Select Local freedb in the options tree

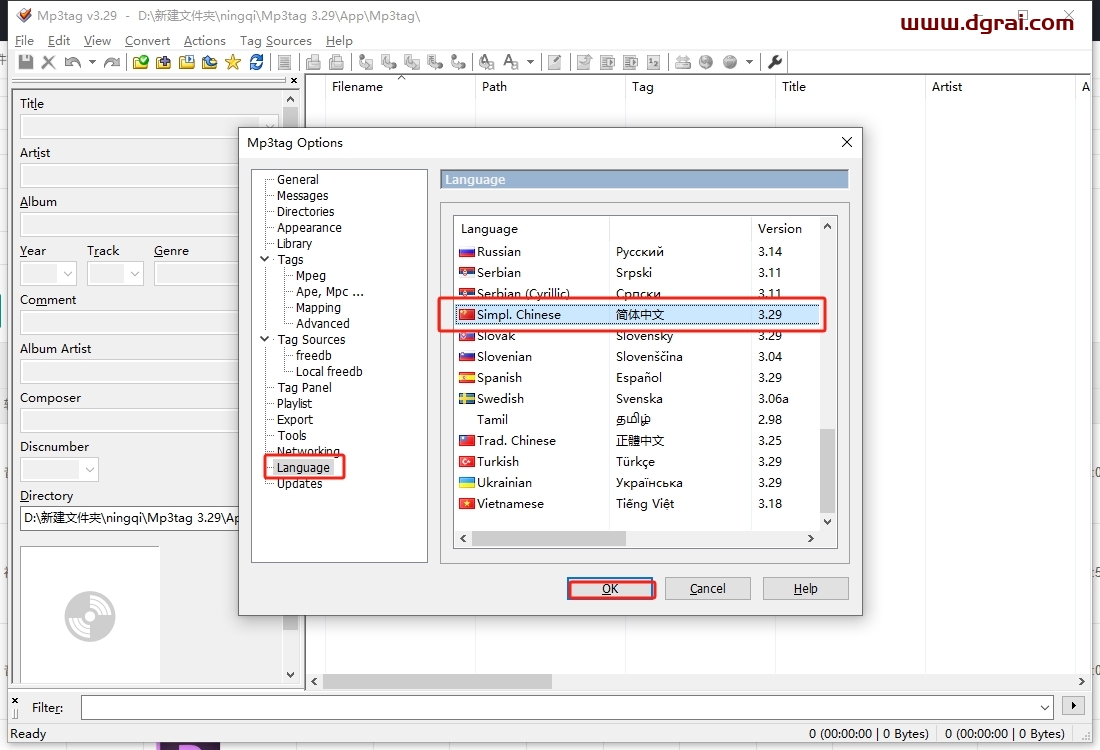pos(329,371)
